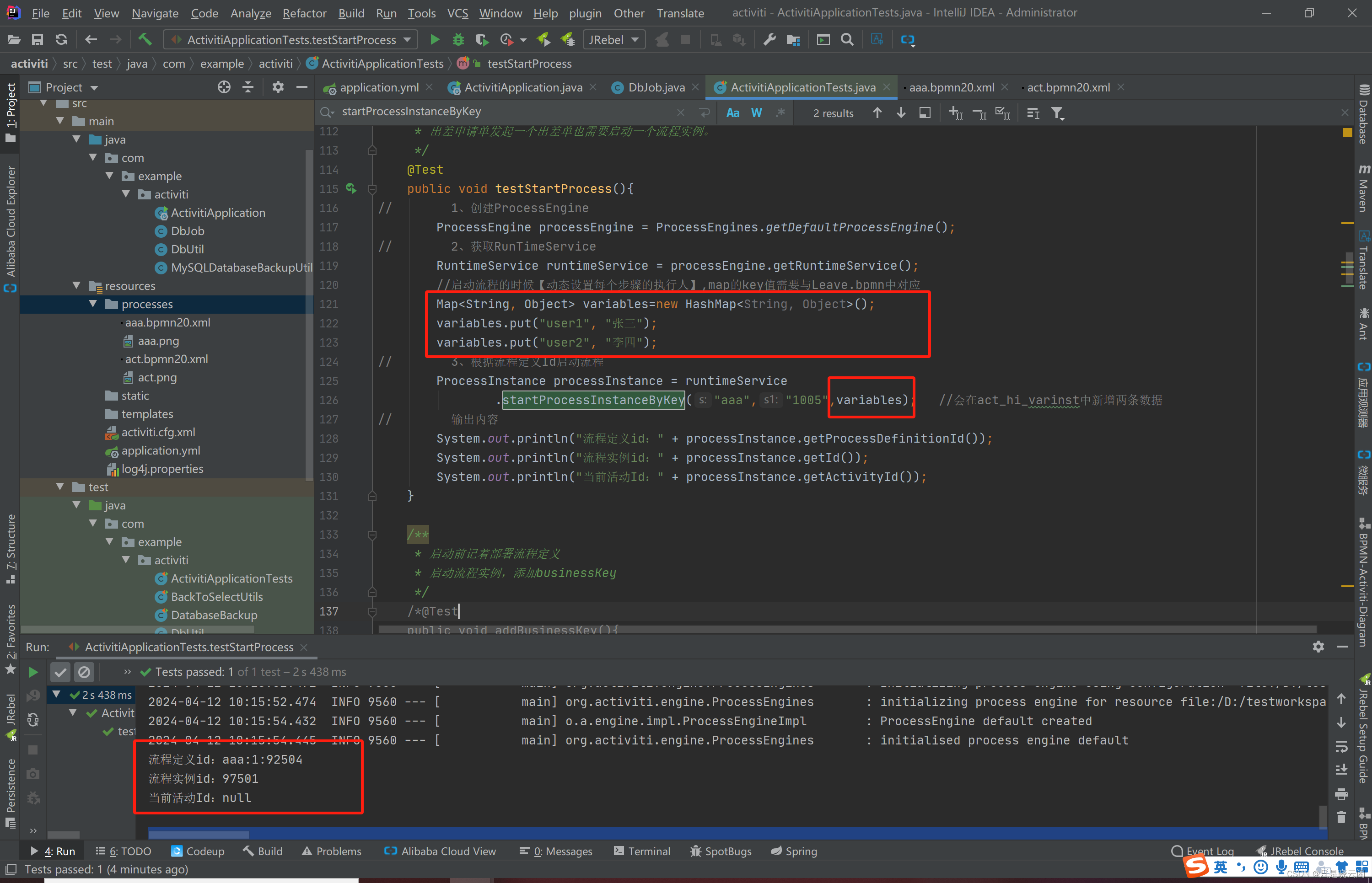Open Maven tool window
Image resolution: width=1372 pixels, height=883 pixels.
(x=1363, y=189)
